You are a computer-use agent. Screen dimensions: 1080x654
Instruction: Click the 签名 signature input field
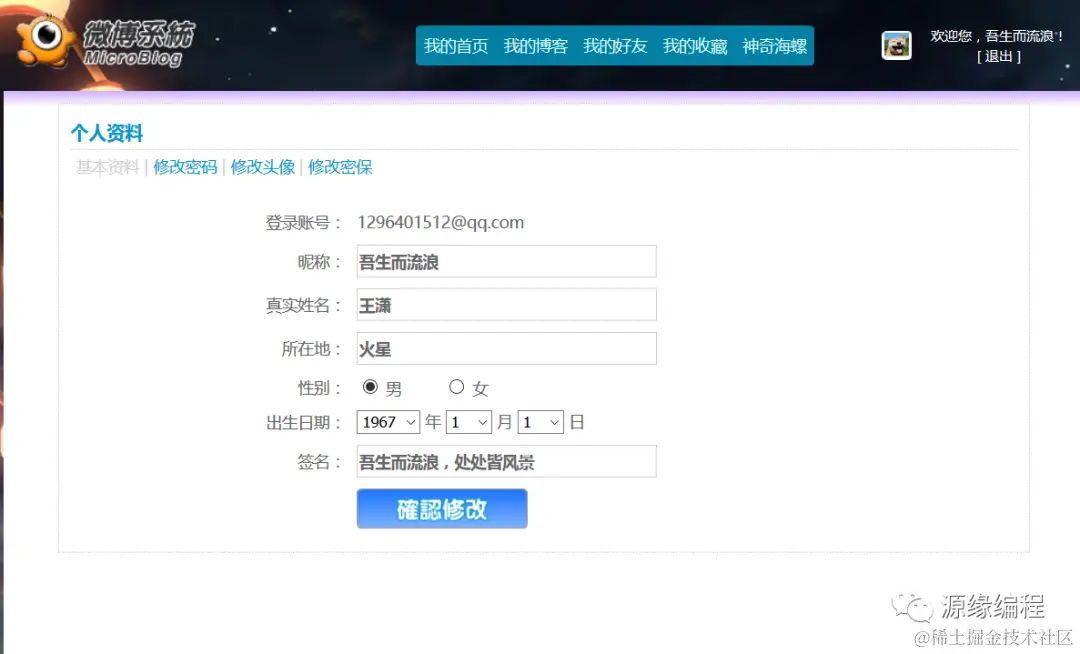(506, 461)
